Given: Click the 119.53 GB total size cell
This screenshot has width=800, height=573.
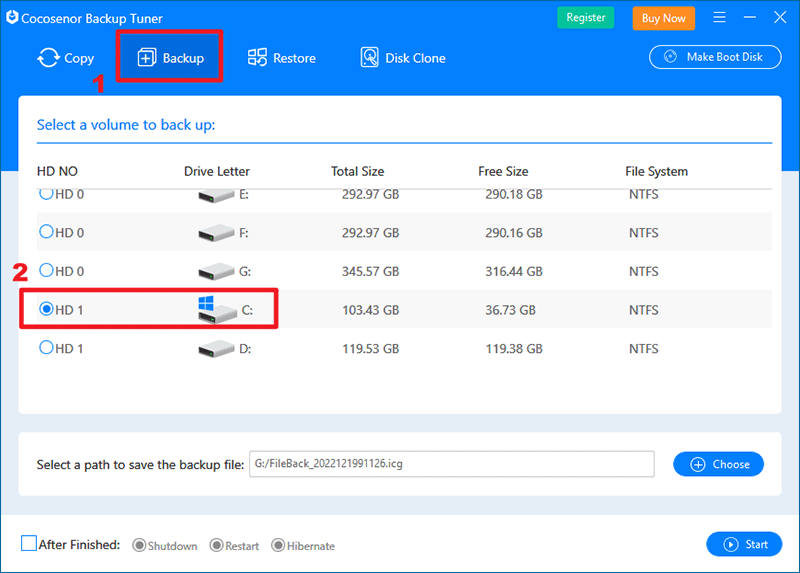Looking at the screenshot, I should click(x=370, y=349).
